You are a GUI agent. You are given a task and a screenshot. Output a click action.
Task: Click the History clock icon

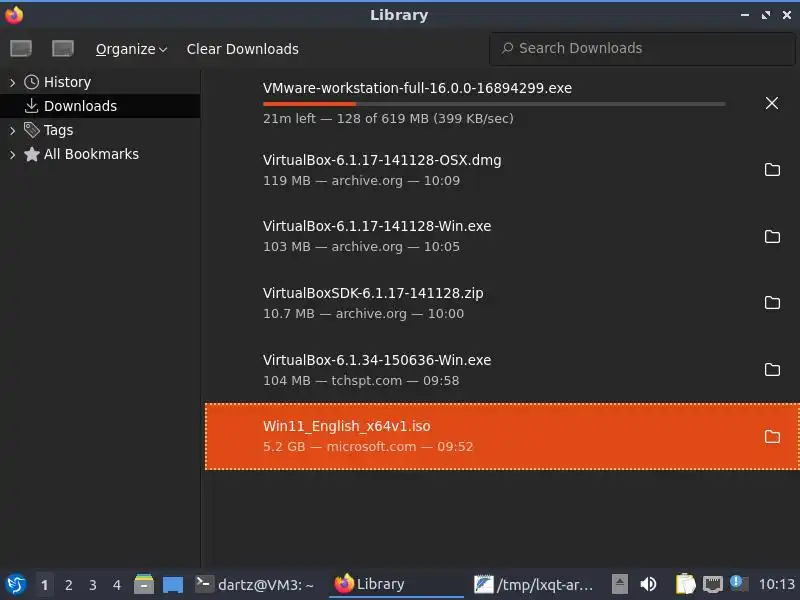click(x=32, y=82)
